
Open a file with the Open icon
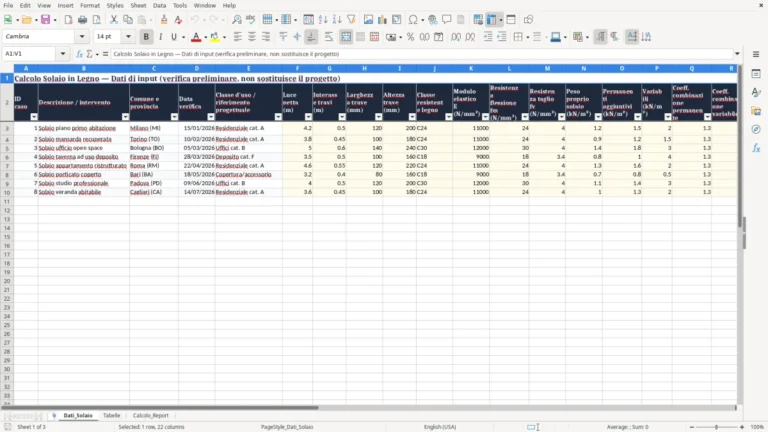[26, 20]
